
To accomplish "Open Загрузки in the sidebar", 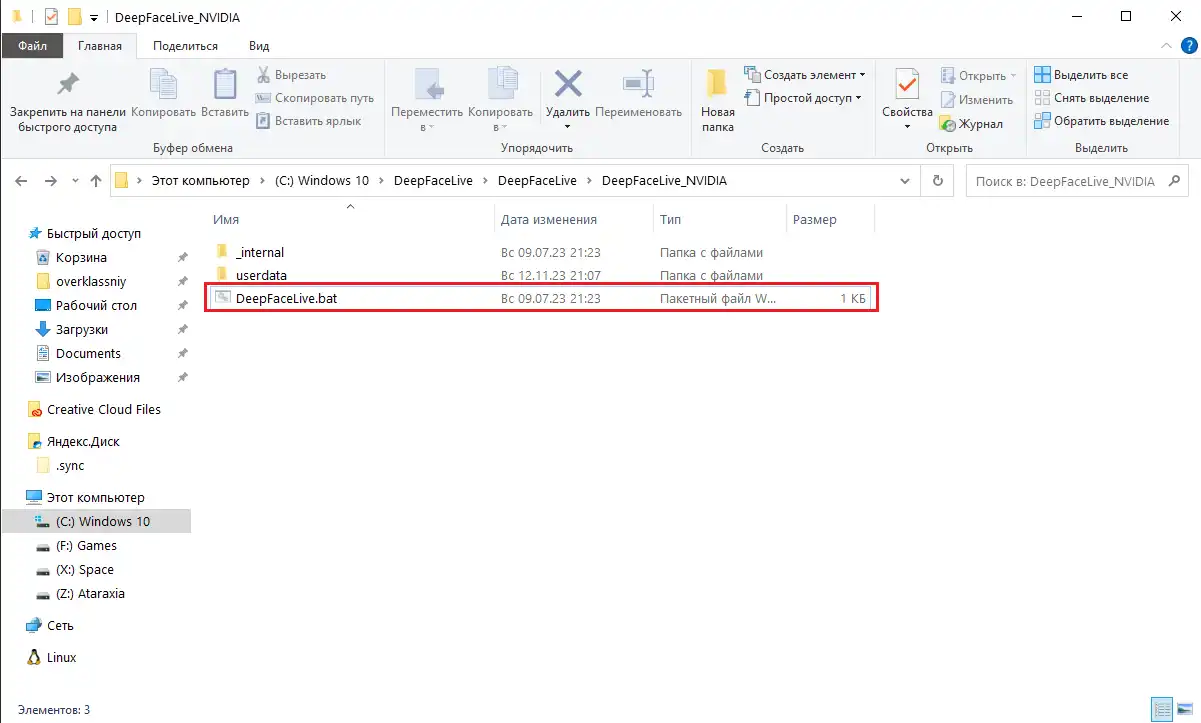I will pos(82,329).
